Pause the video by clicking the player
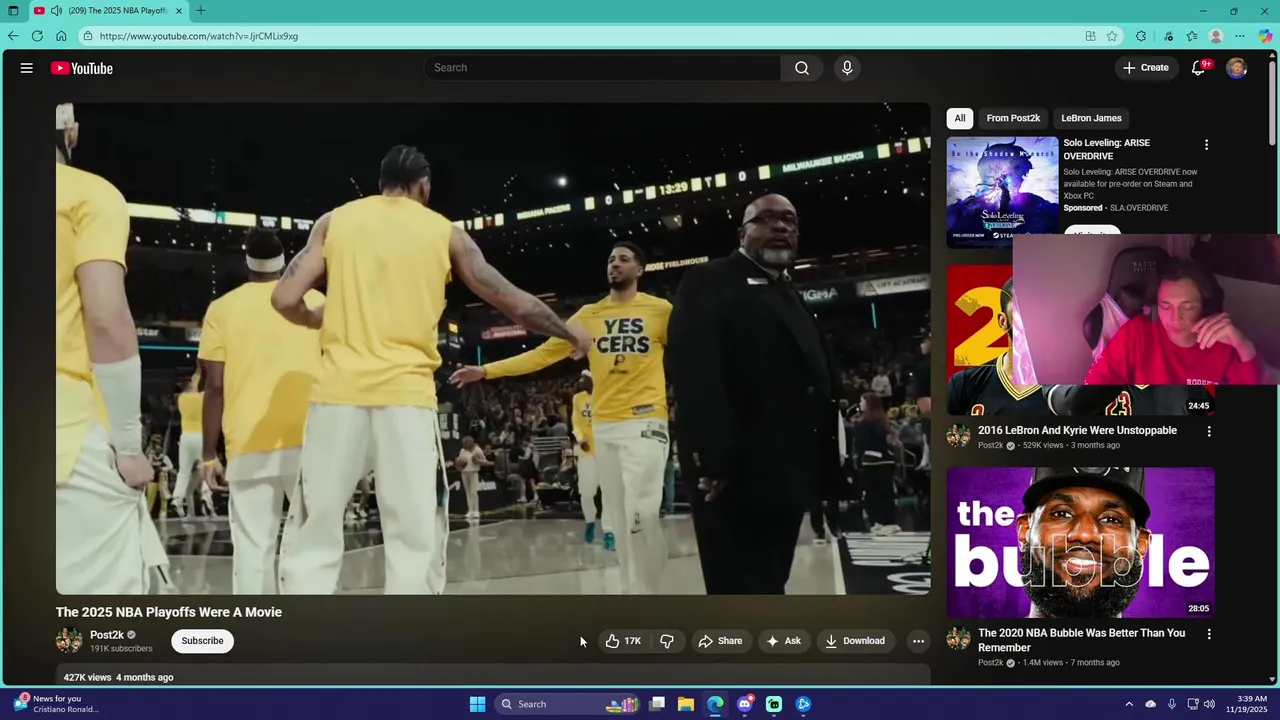The width and height of the screenshot is (1280, 720). [493, 349]
